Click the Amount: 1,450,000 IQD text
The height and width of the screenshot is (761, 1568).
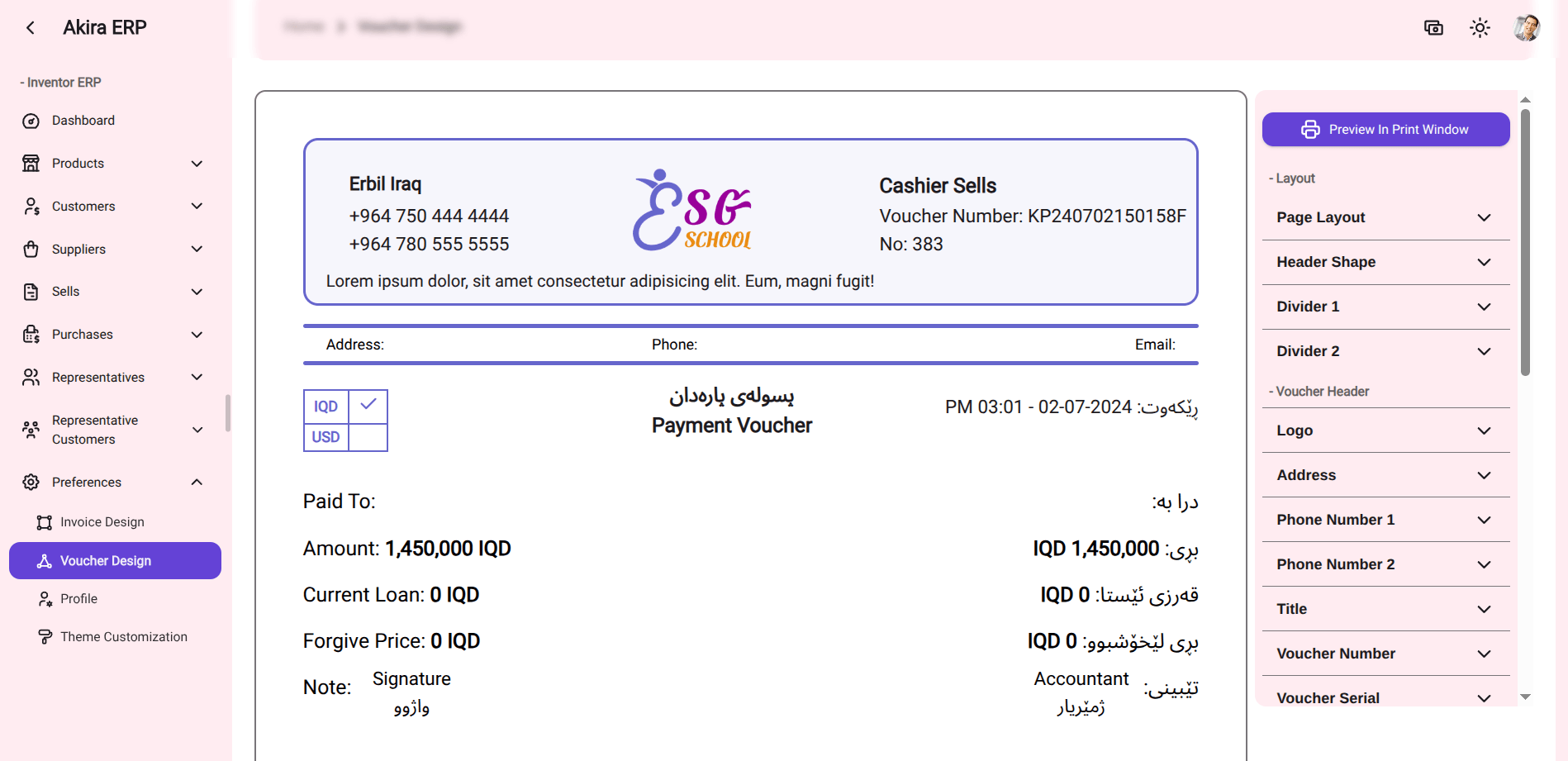(407, 549)
